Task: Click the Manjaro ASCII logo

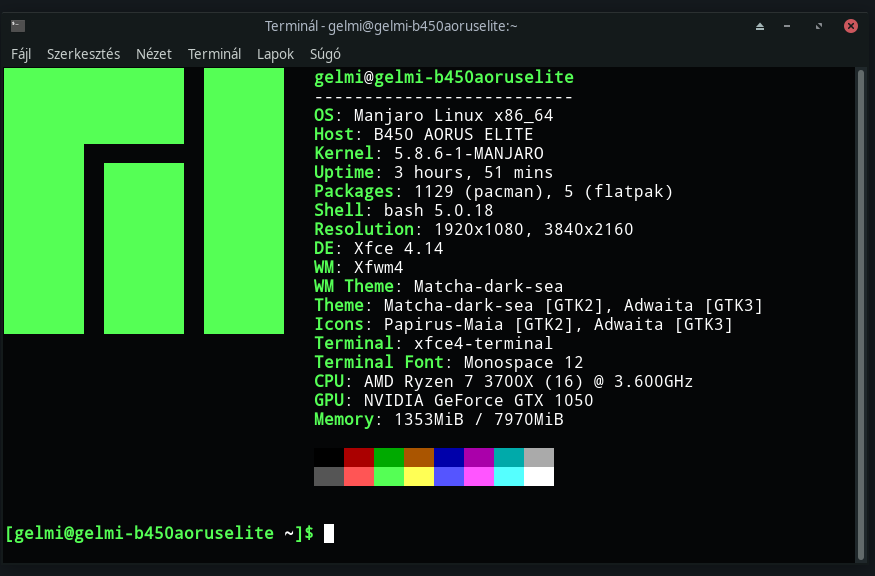Action: (x=144, y=201)
